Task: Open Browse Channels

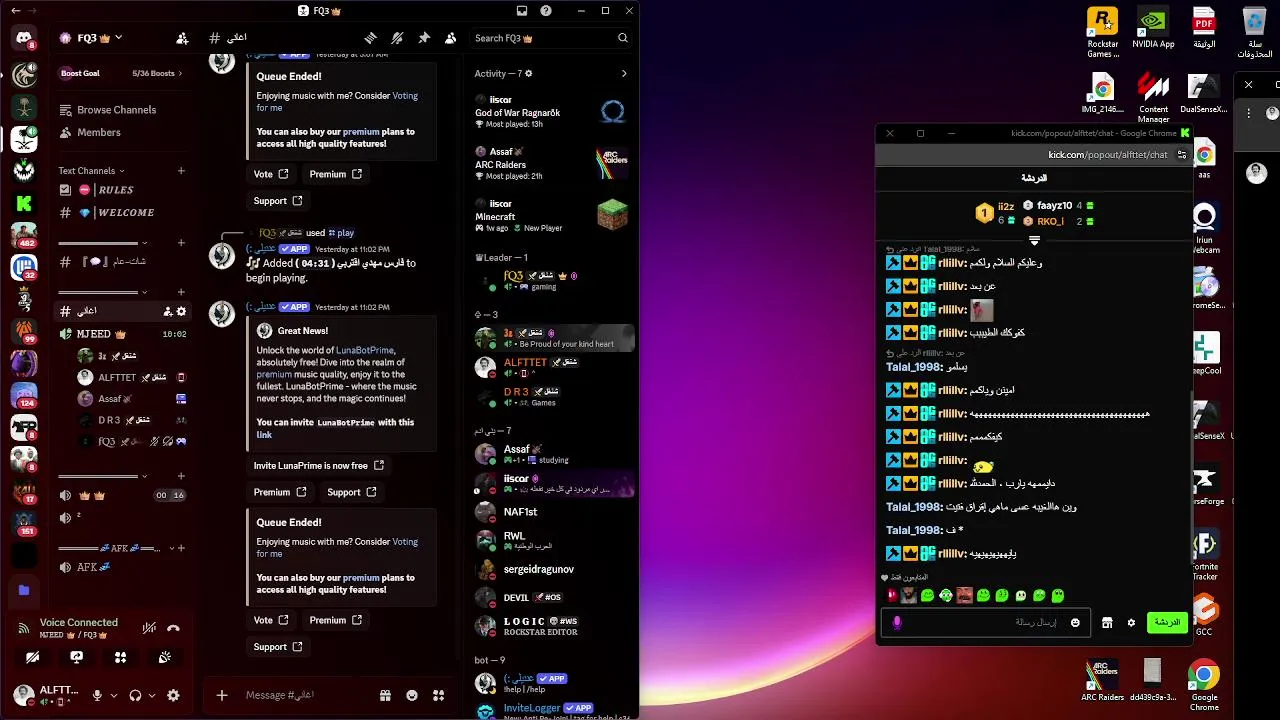Action: click(x=118, y=110)
